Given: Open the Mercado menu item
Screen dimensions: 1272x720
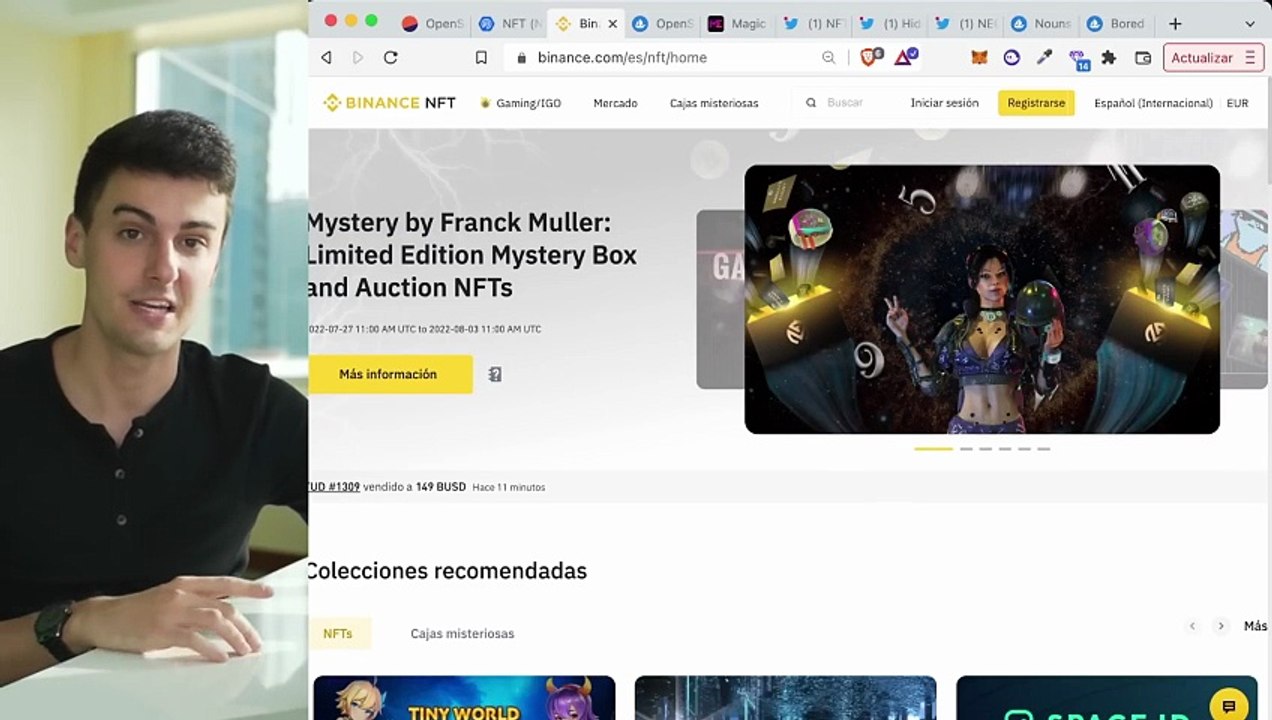Looking at the screenshot, I should (x=615, y=103).
